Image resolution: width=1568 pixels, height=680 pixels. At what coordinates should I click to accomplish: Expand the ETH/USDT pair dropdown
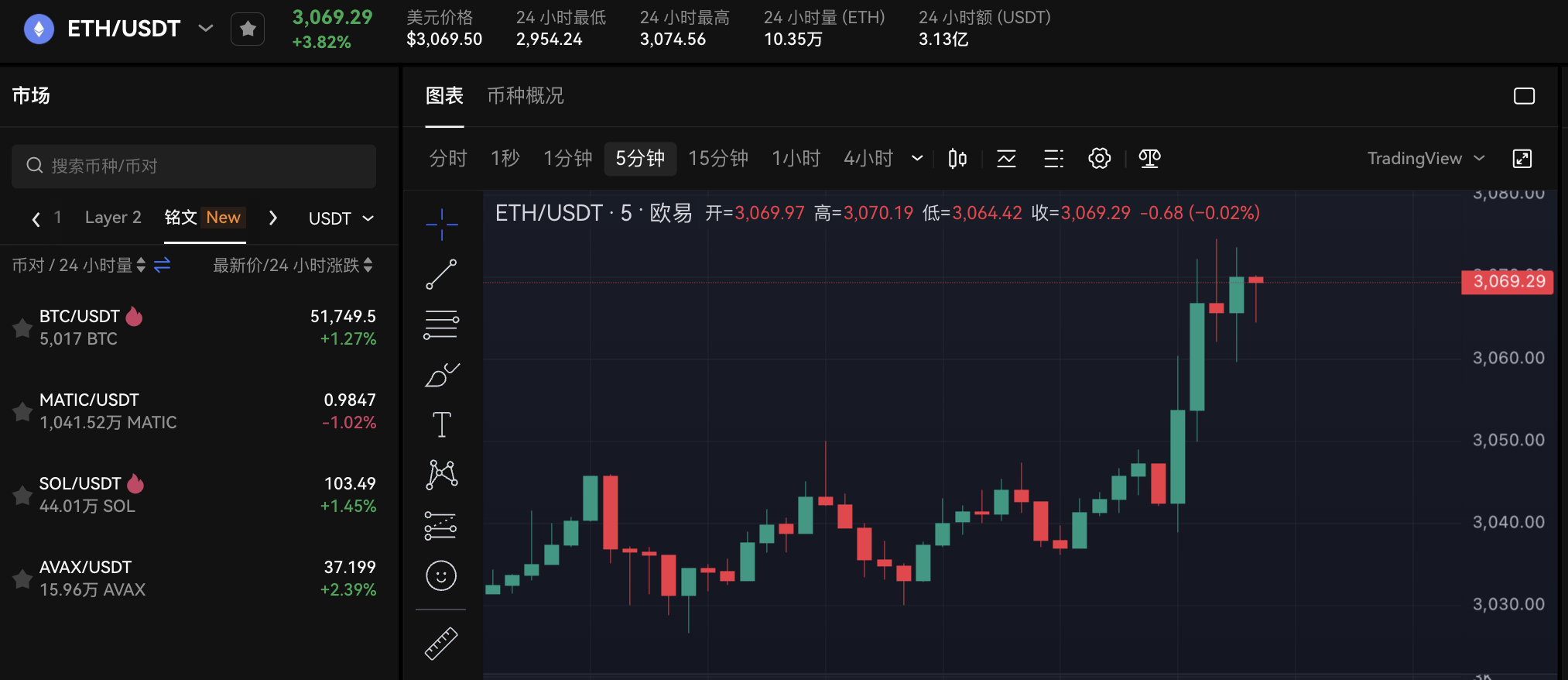[206, 29]
